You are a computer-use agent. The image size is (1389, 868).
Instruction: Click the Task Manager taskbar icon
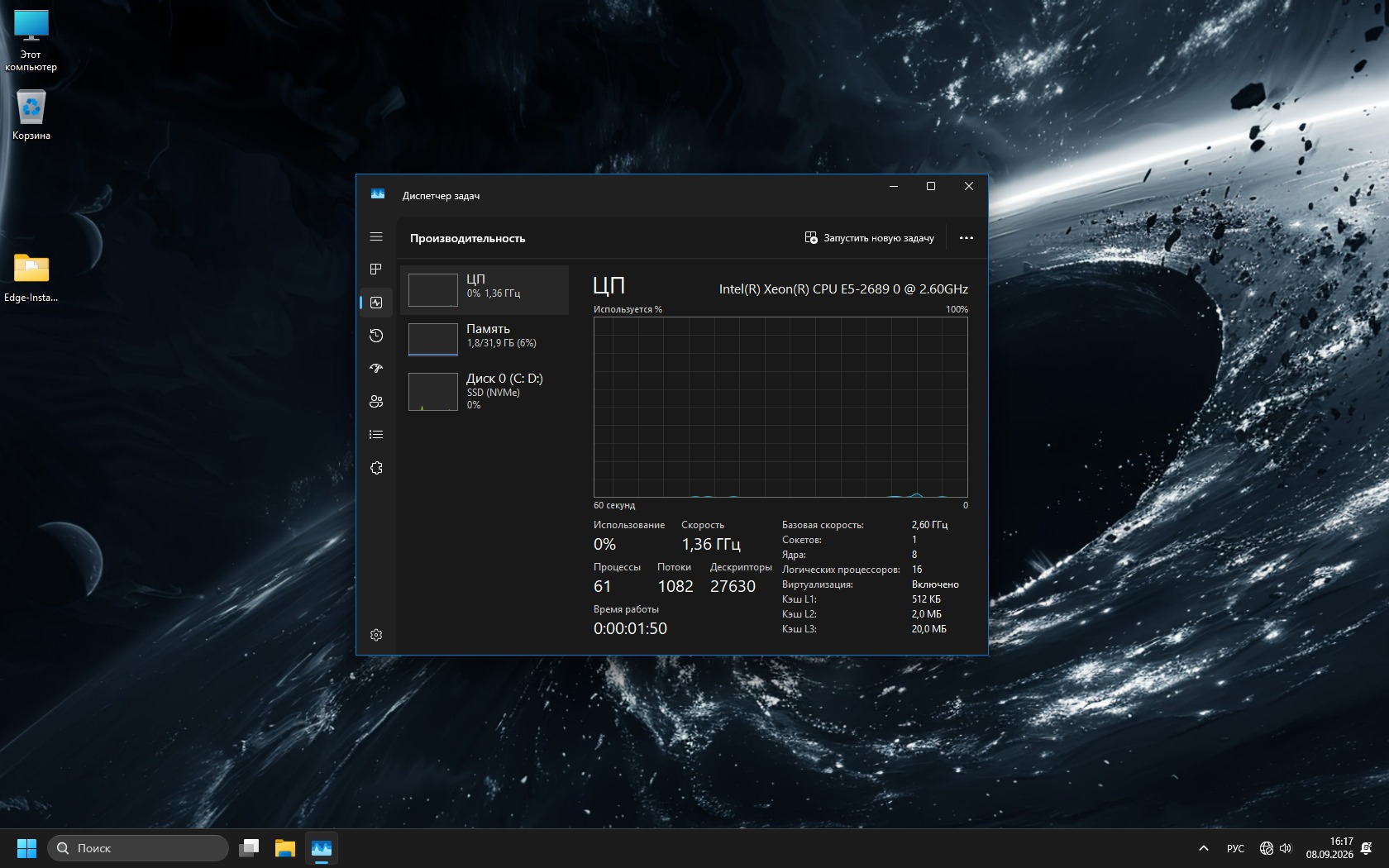coord(322,848)
